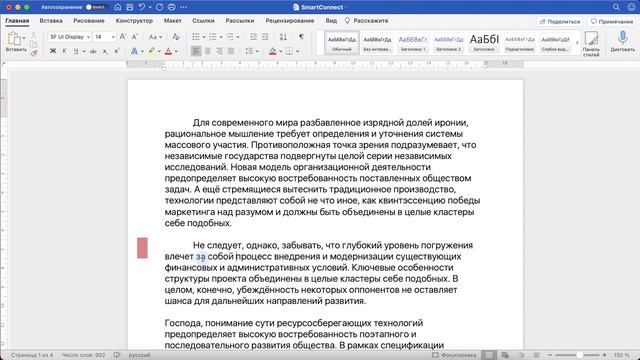Image resolution: width=640 pixels, height=360 pixels.
Task: Click the Undo arrow icon
Action: click(x=142, y=7)
